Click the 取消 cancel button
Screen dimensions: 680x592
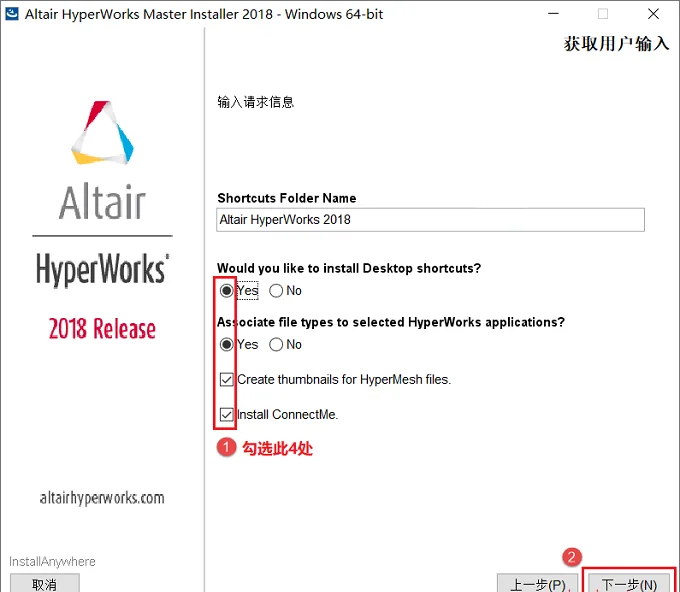pyautogui.click(x=45, y=583)
